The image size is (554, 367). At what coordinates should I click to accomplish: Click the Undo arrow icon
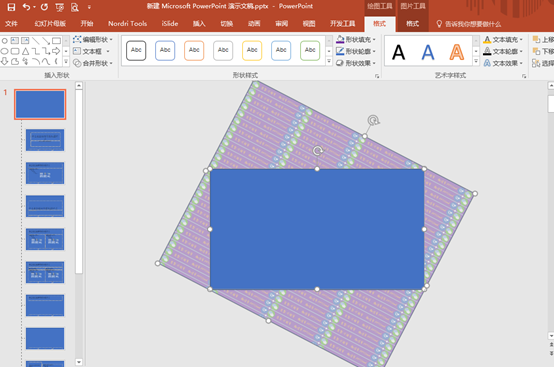tap(26, 7)
